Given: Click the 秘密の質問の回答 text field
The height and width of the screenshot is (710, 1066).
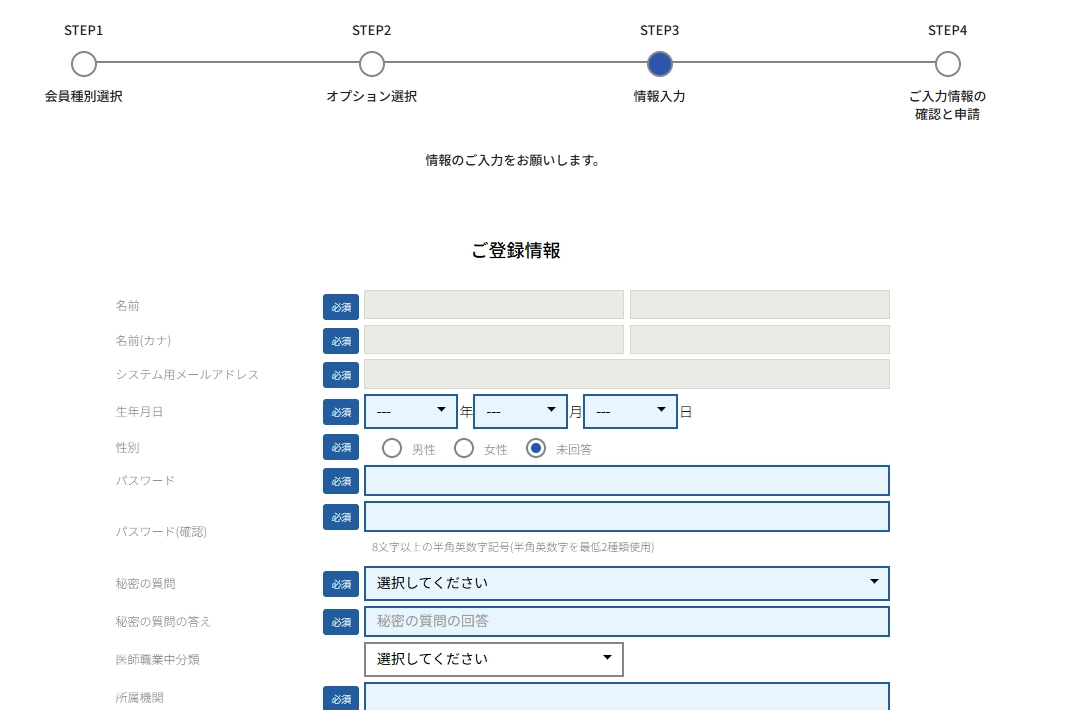Looking at the screenshot, I should (626, 621).
